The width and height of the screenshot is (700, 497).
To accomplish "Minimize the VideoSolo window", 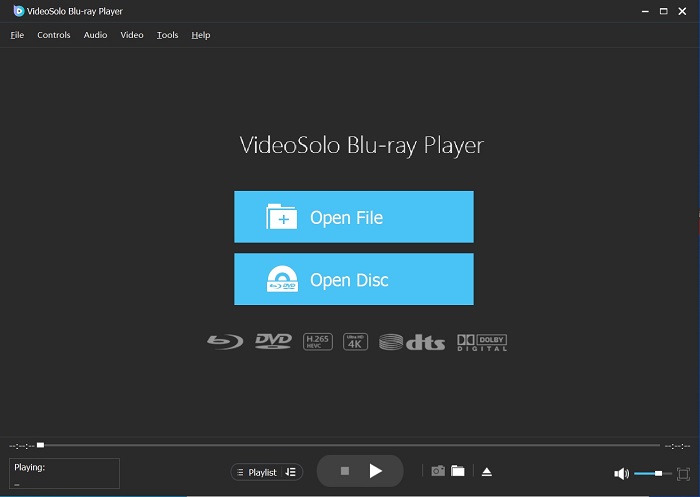I will click(645, 11).
